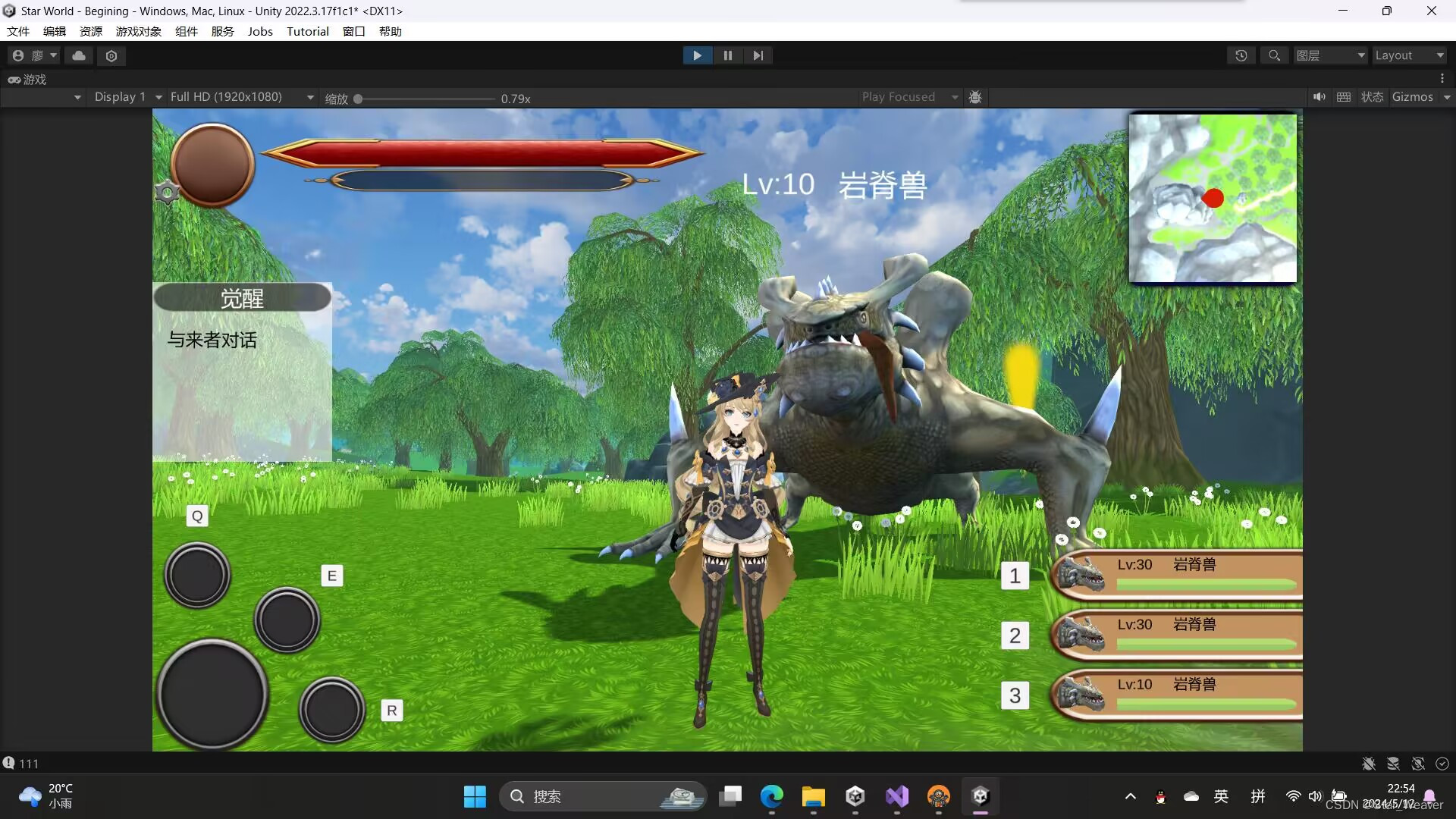
Task: Click the Unity cloud services icon
Action: pyautogui.click(x=79, y=55)
